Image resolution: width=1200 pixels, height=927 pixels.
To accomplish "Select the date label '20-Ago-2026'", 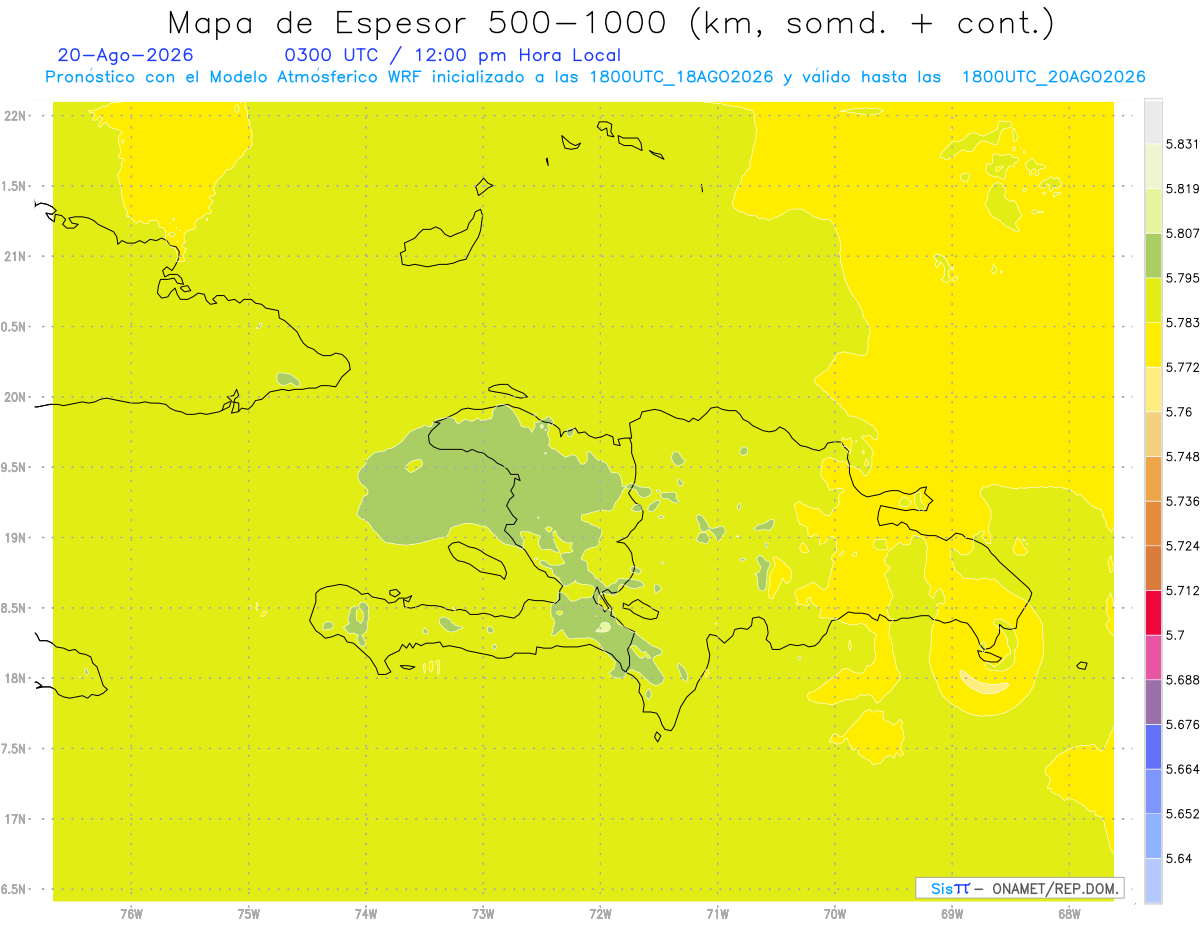I will [x=126, y=55].
